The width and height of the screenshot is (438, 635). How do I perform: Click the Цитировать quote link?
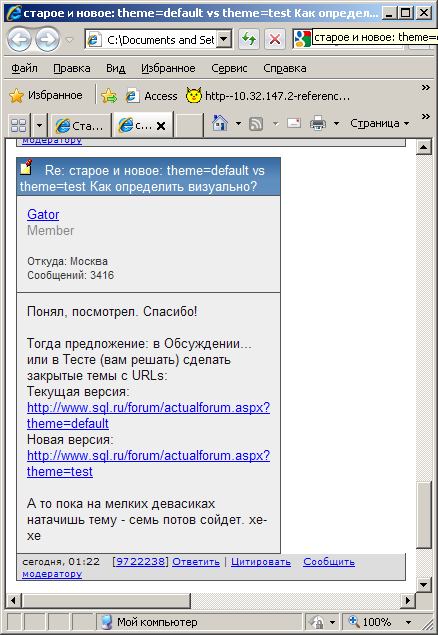[261, 562]
